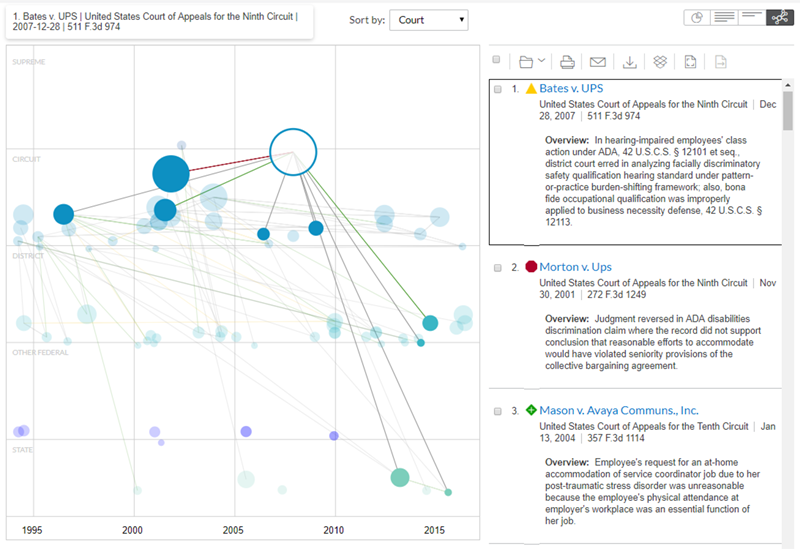Switch to full text list view
800x549 pixels.
pos(724,18)
